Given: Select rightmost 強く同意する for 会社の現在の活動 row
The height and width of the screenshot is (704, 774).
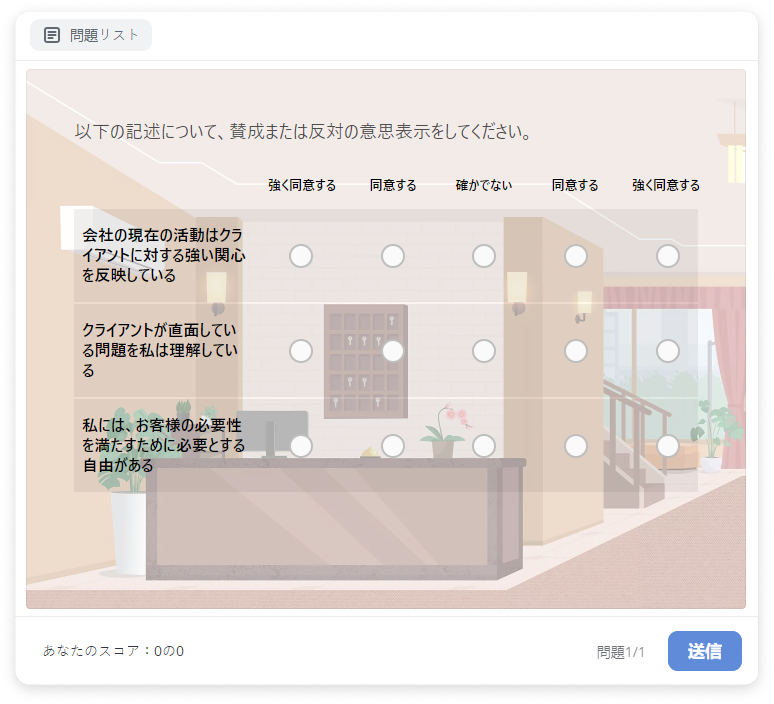Looking at the screenshot, I should pyautogui.click(x=668, y=256).
